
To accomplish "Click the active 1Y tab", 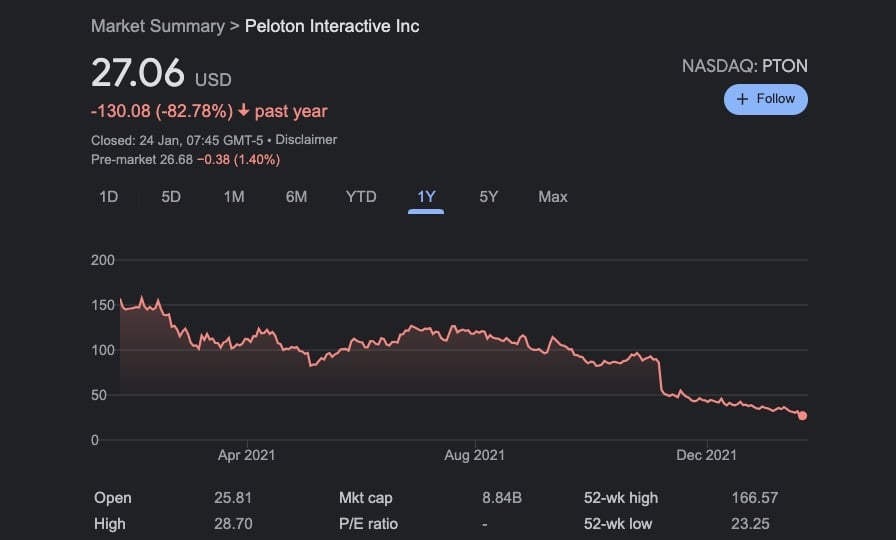I will (x=426, y=197).
